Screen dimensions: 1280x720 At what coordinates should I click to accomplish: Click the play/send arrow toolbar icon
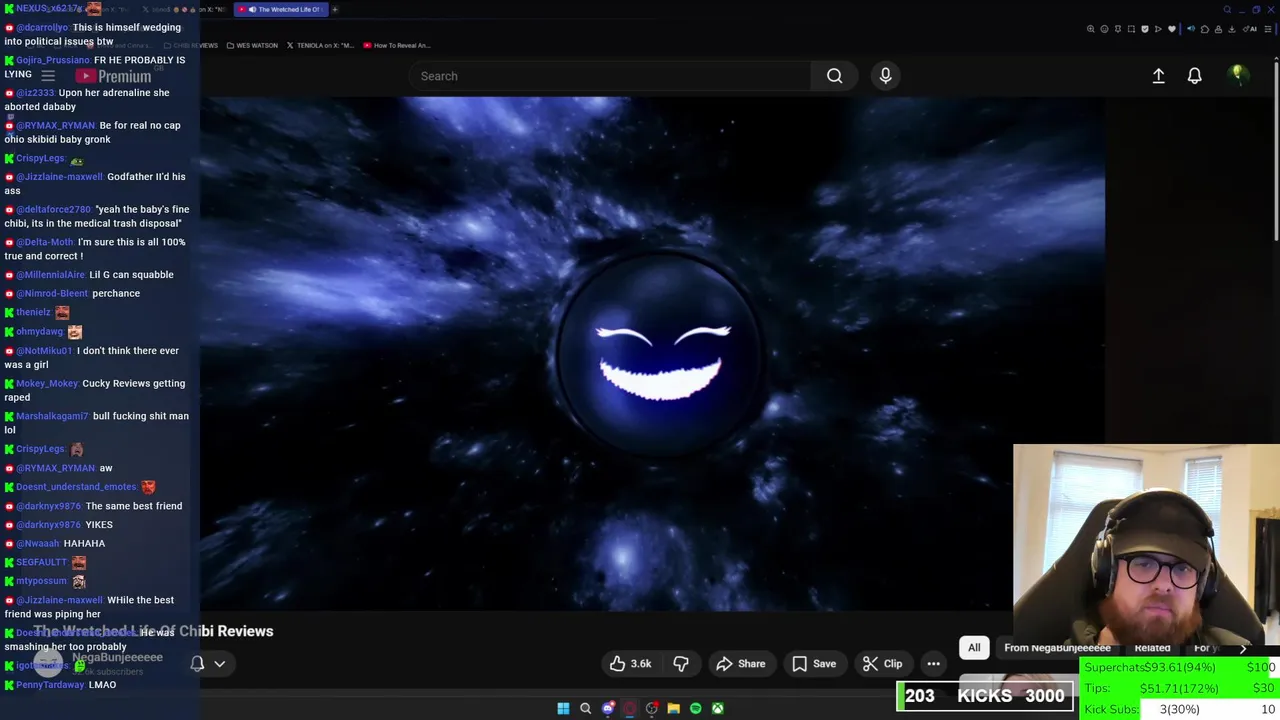pos(1158,29)
